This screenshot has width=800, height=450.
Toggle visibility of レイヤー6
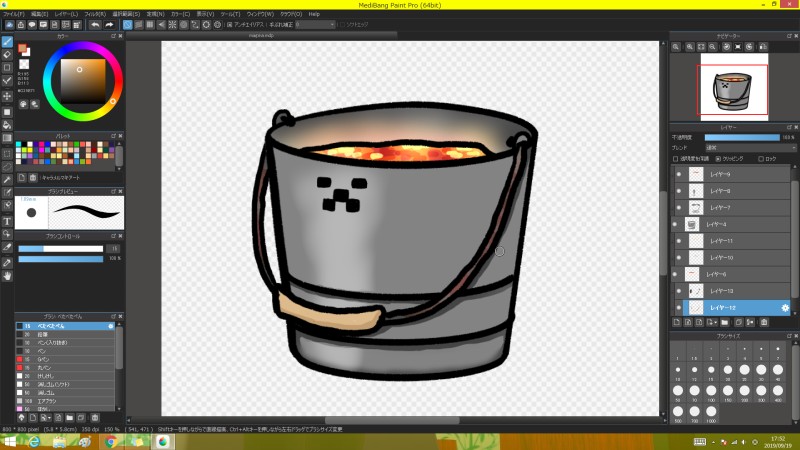(x=675, y=274)
